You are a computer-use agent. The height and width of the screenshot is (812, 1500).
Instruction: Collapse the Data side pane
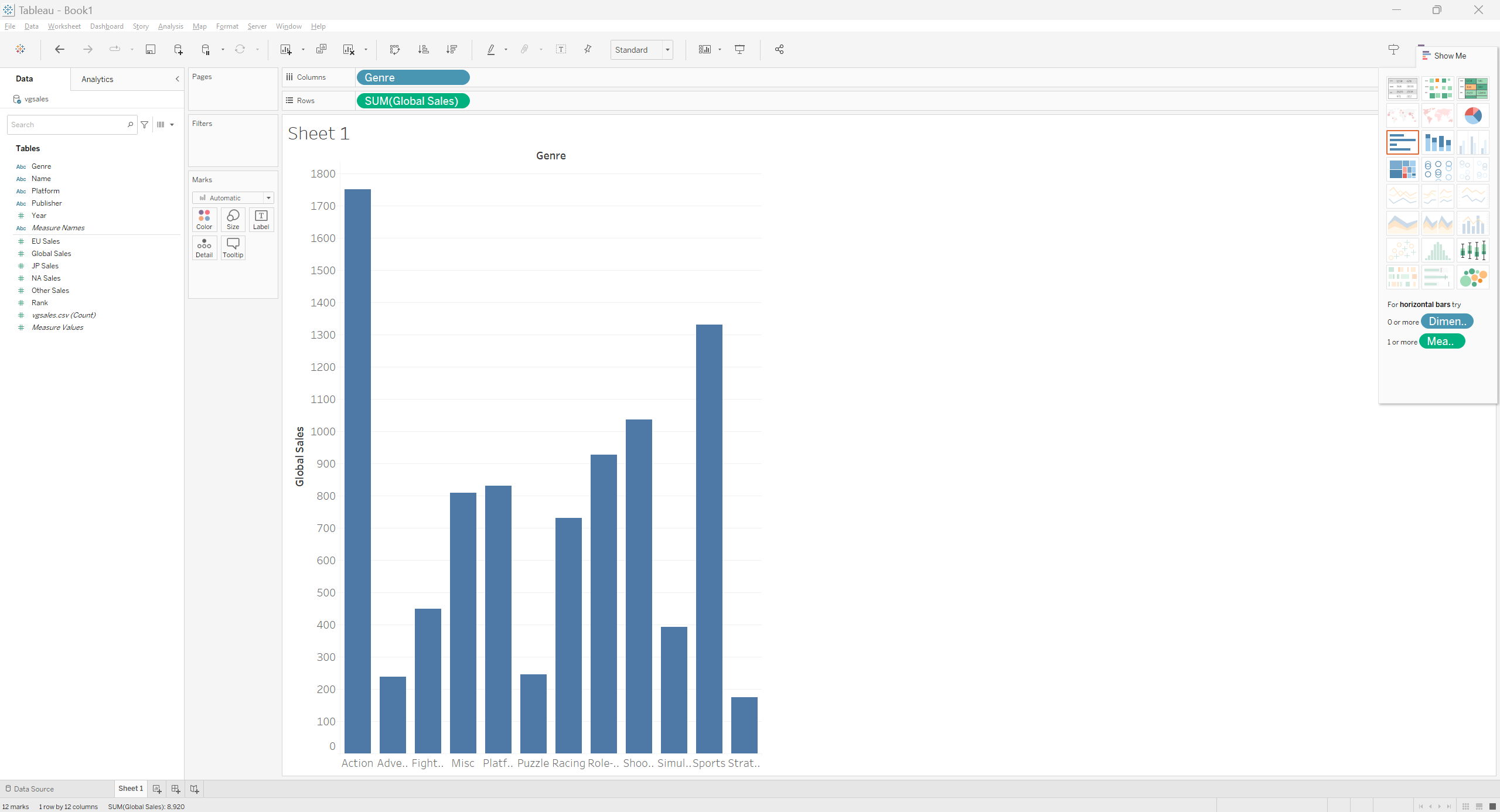pyautogui.click(x=178, y=79)
